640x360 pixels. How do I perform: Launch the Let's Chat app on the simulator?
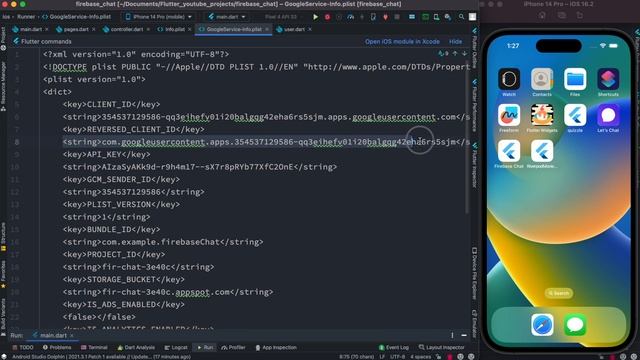[x=608, y=115]
